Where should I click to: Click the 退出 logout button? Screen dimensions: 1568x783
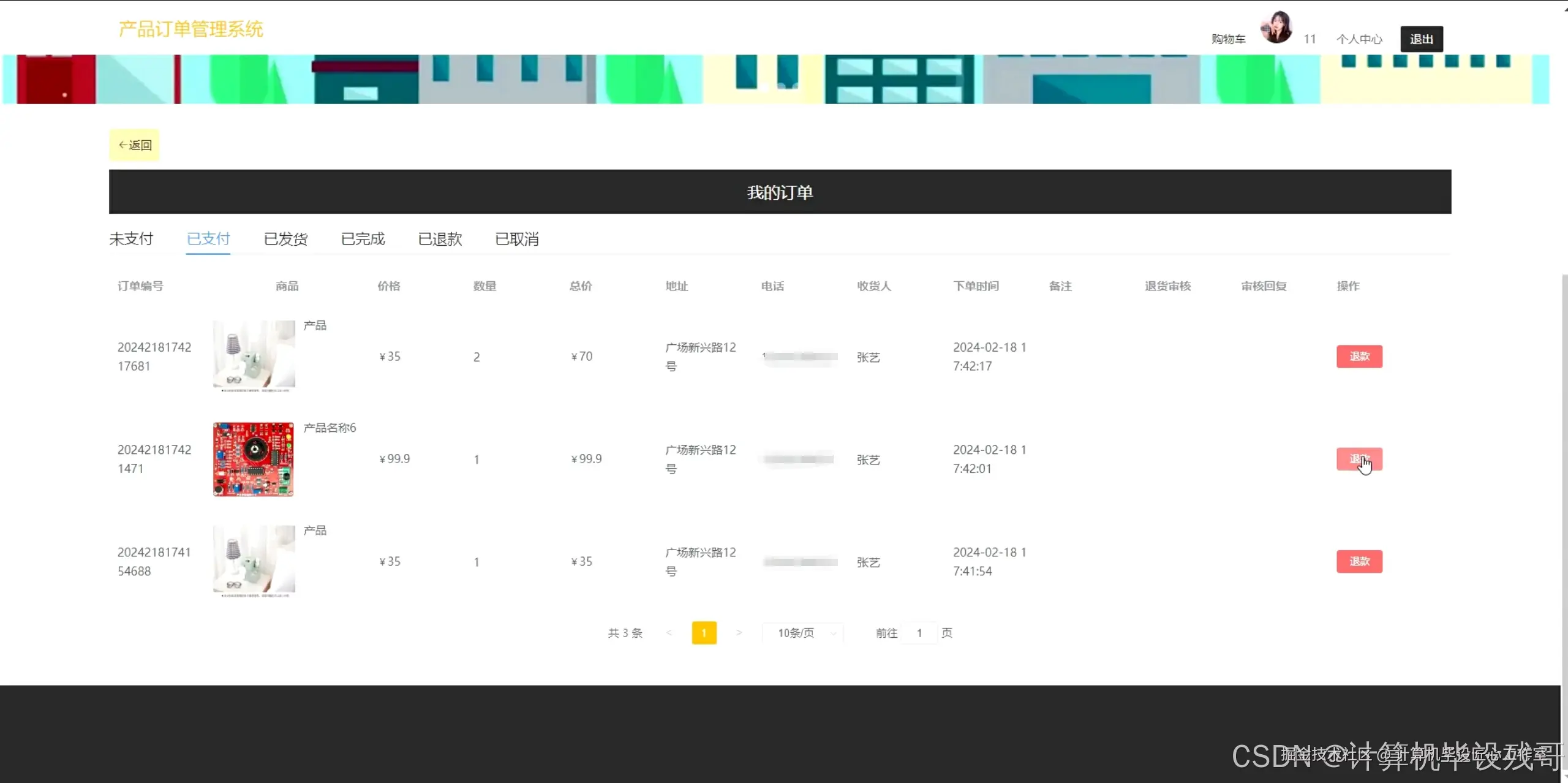(1421, 39)
